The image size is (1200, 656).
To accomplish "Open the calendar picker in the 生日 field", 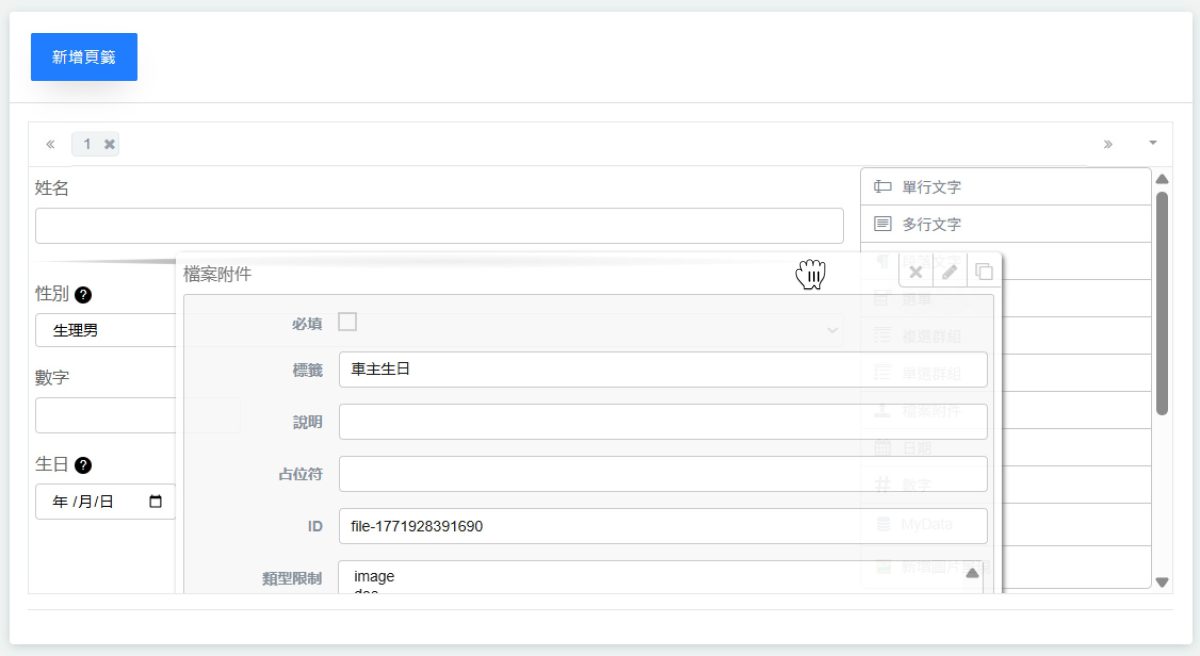I will (x=155, y=502).
